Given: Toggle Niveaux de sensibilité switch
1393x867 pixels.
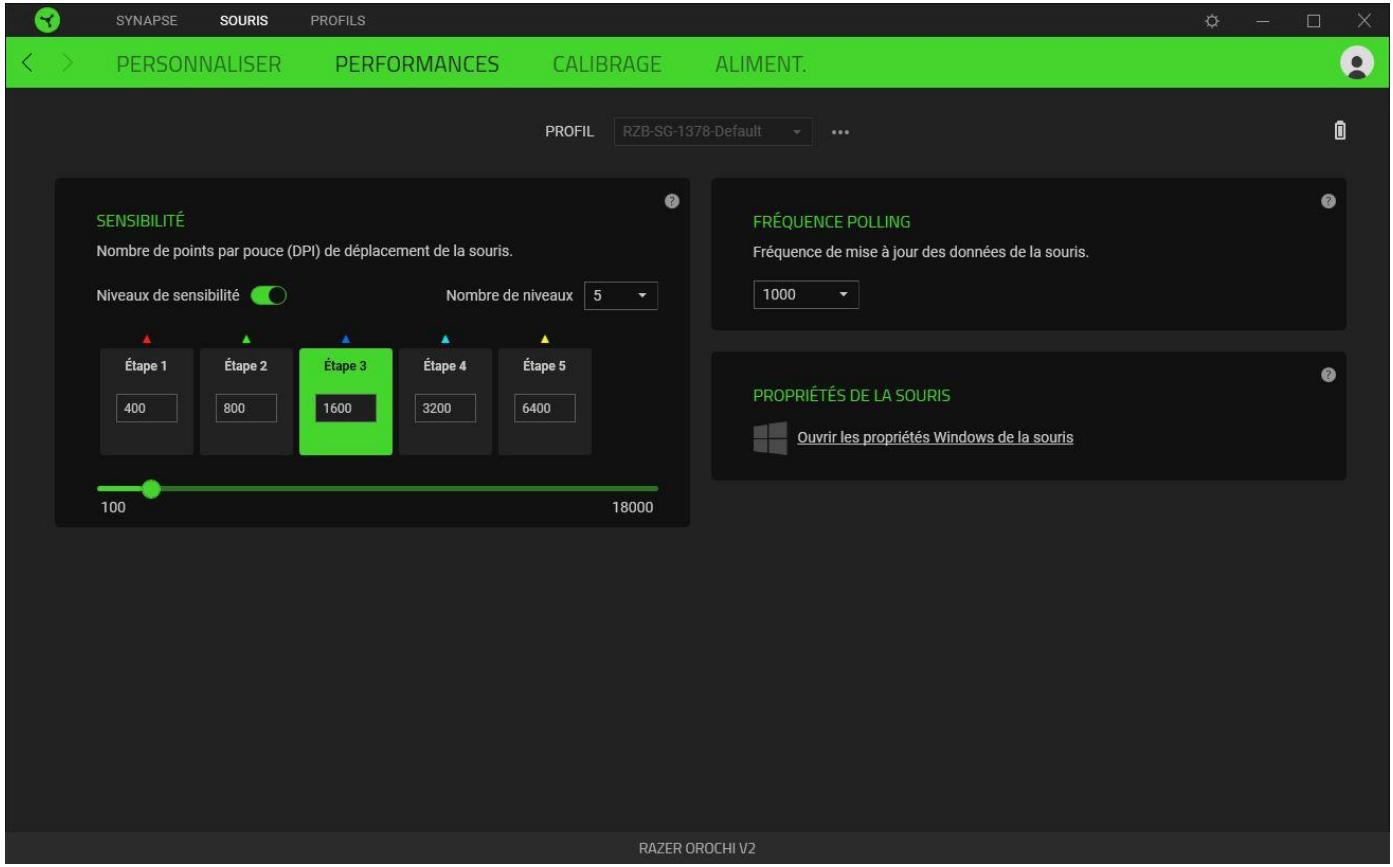Looking at the screenshot, I should [269, 296].
